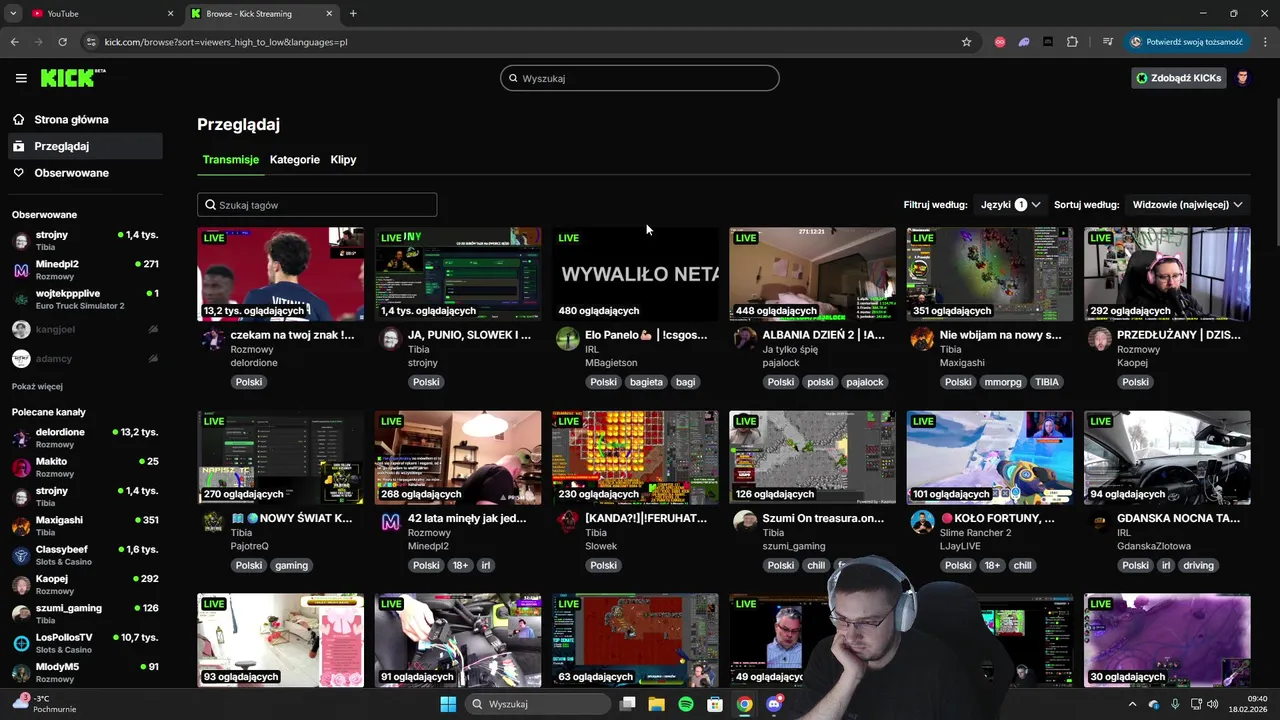Reload the page in Chrome
The width and height of the screenshot is (1280, 720).
62,42
